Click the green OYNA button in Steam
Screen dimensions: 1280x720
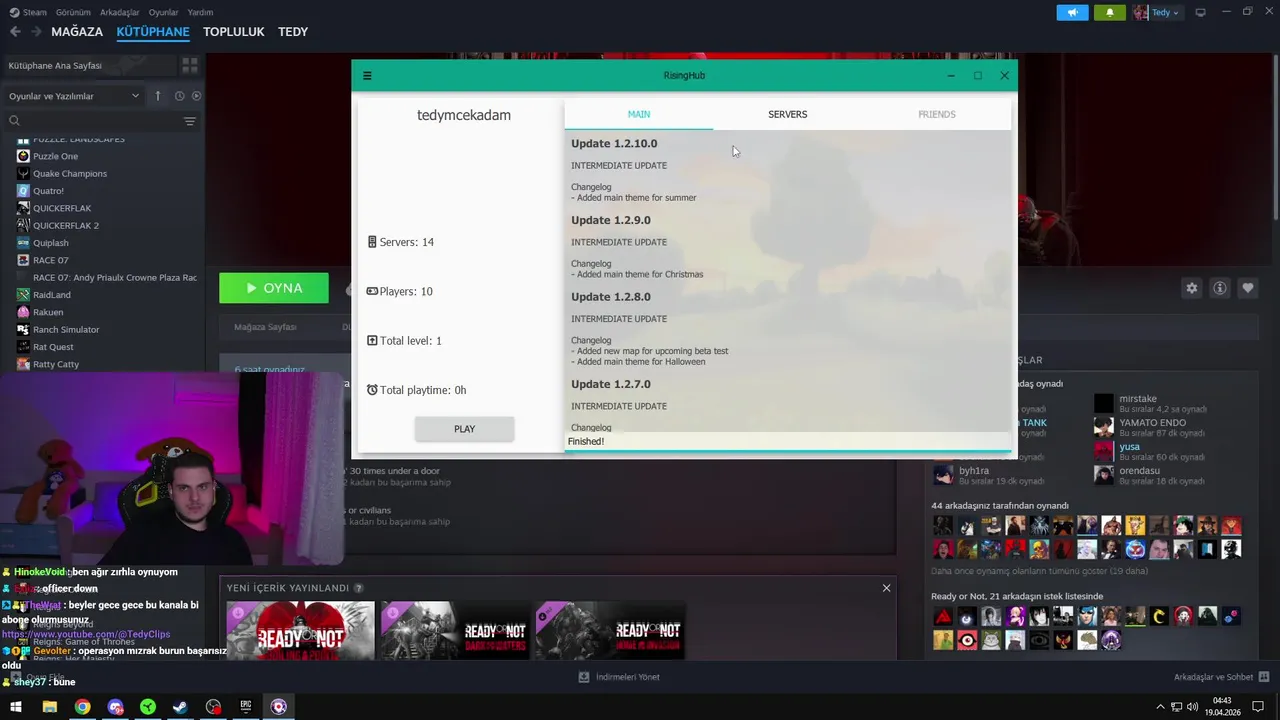tap(274, 288)
